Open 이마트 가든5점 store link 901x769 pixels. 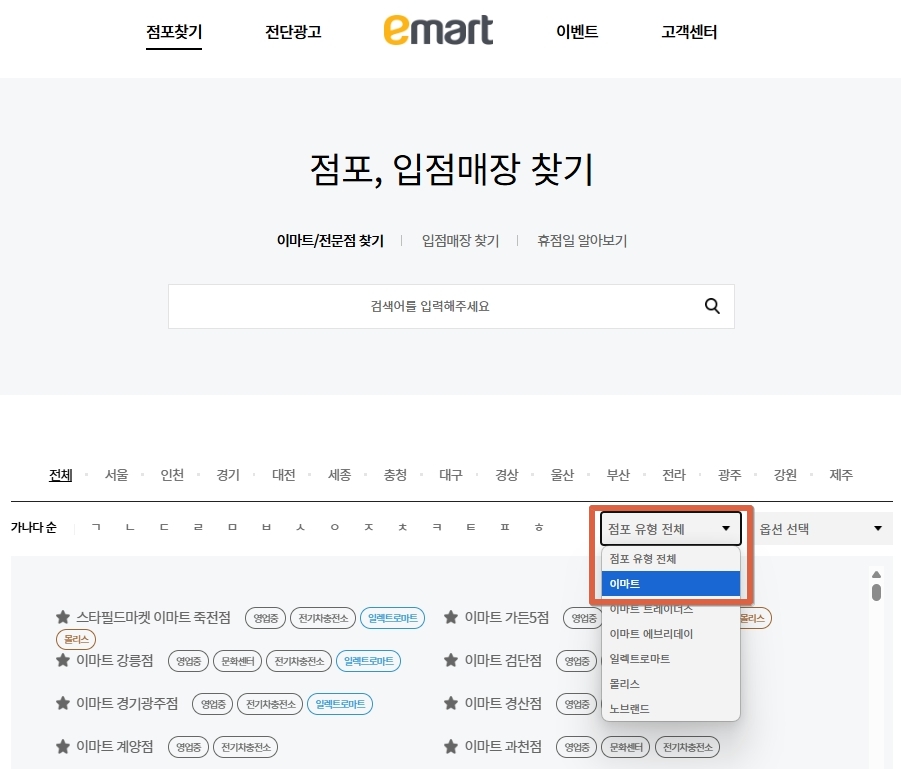507,617
